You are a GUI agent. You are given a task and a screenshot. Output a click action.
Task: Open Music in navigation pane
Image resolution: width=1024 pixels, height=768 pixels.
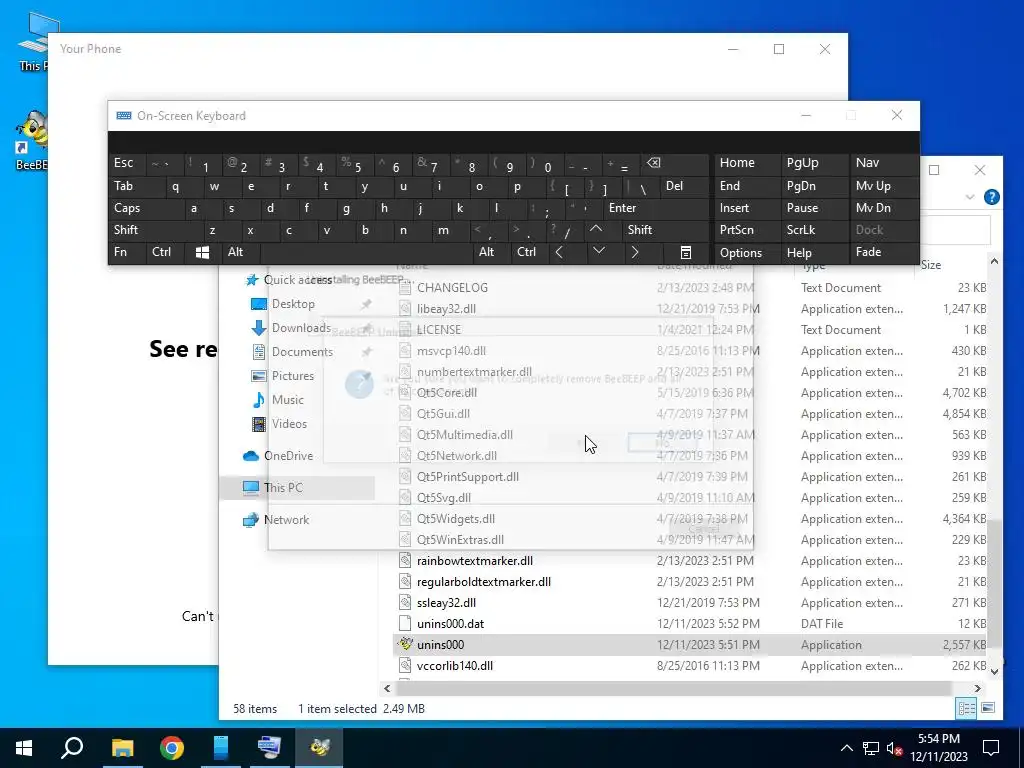tap(287, 400)
